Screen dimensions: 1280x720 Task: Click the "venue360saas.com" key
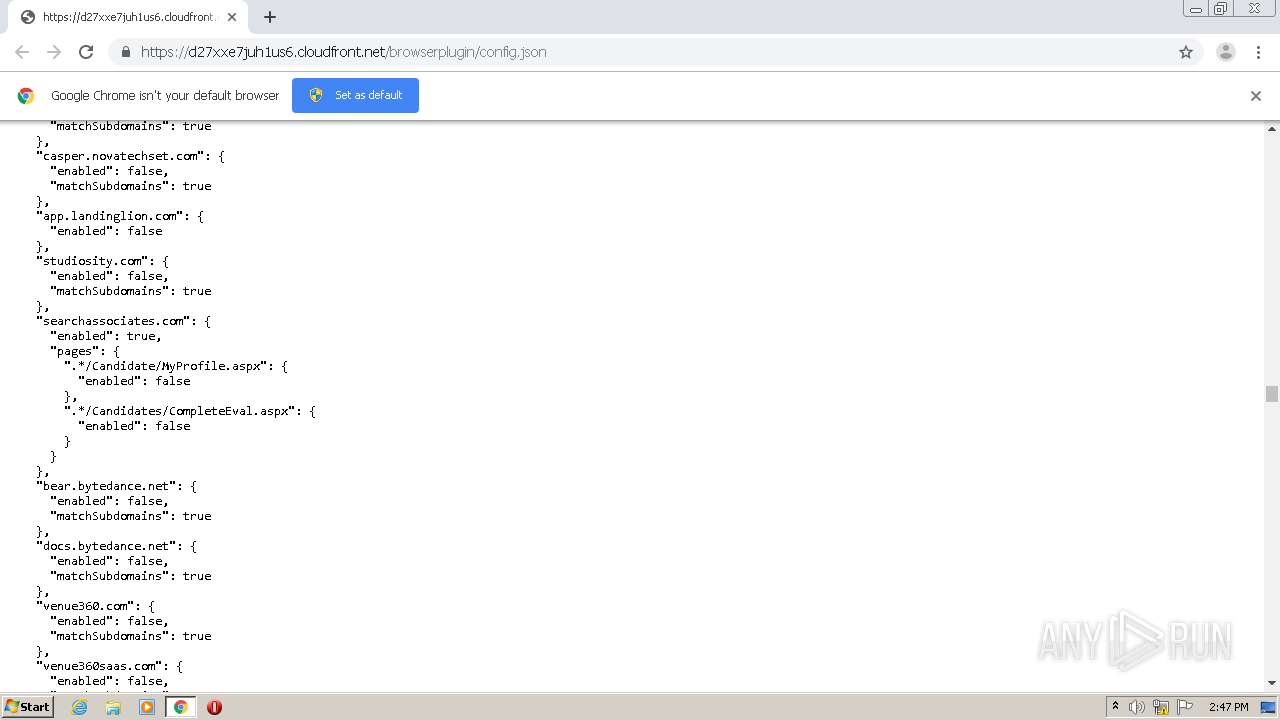[100, 666]
